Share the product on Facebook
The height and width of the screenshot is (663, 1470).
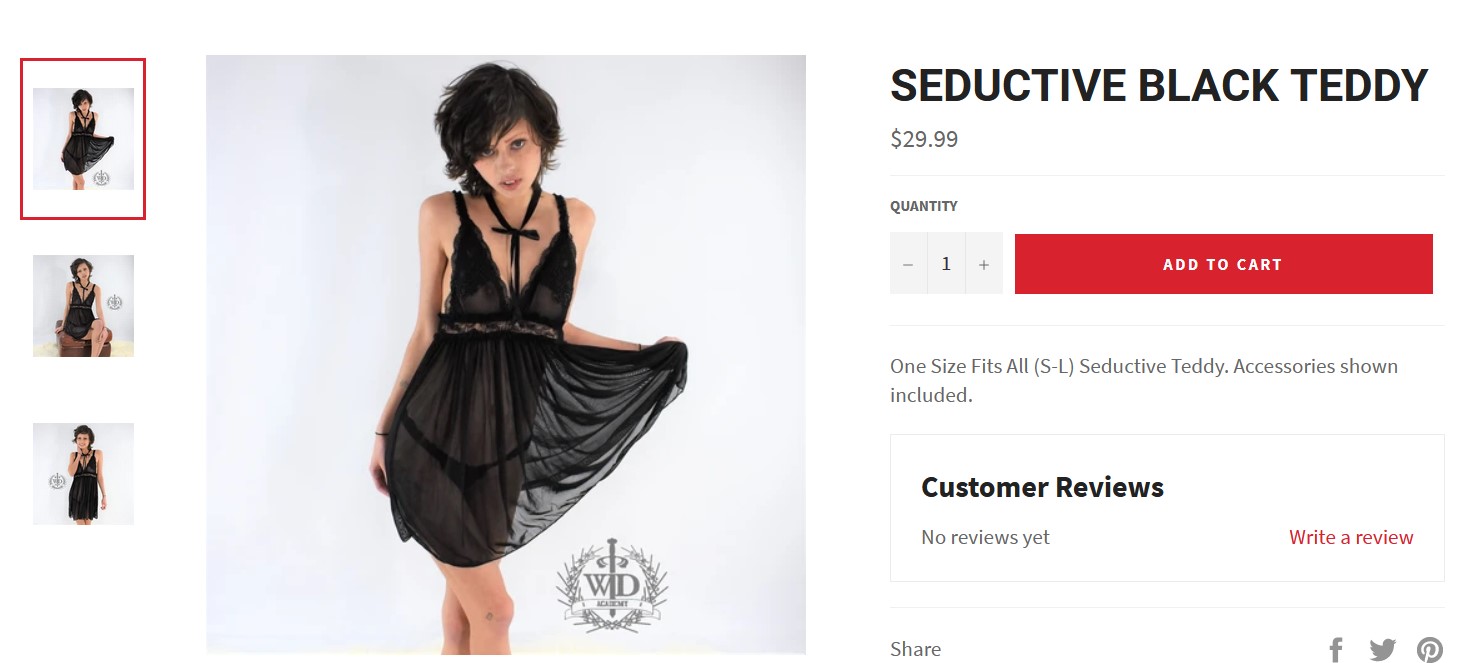tap(1336, 650)
